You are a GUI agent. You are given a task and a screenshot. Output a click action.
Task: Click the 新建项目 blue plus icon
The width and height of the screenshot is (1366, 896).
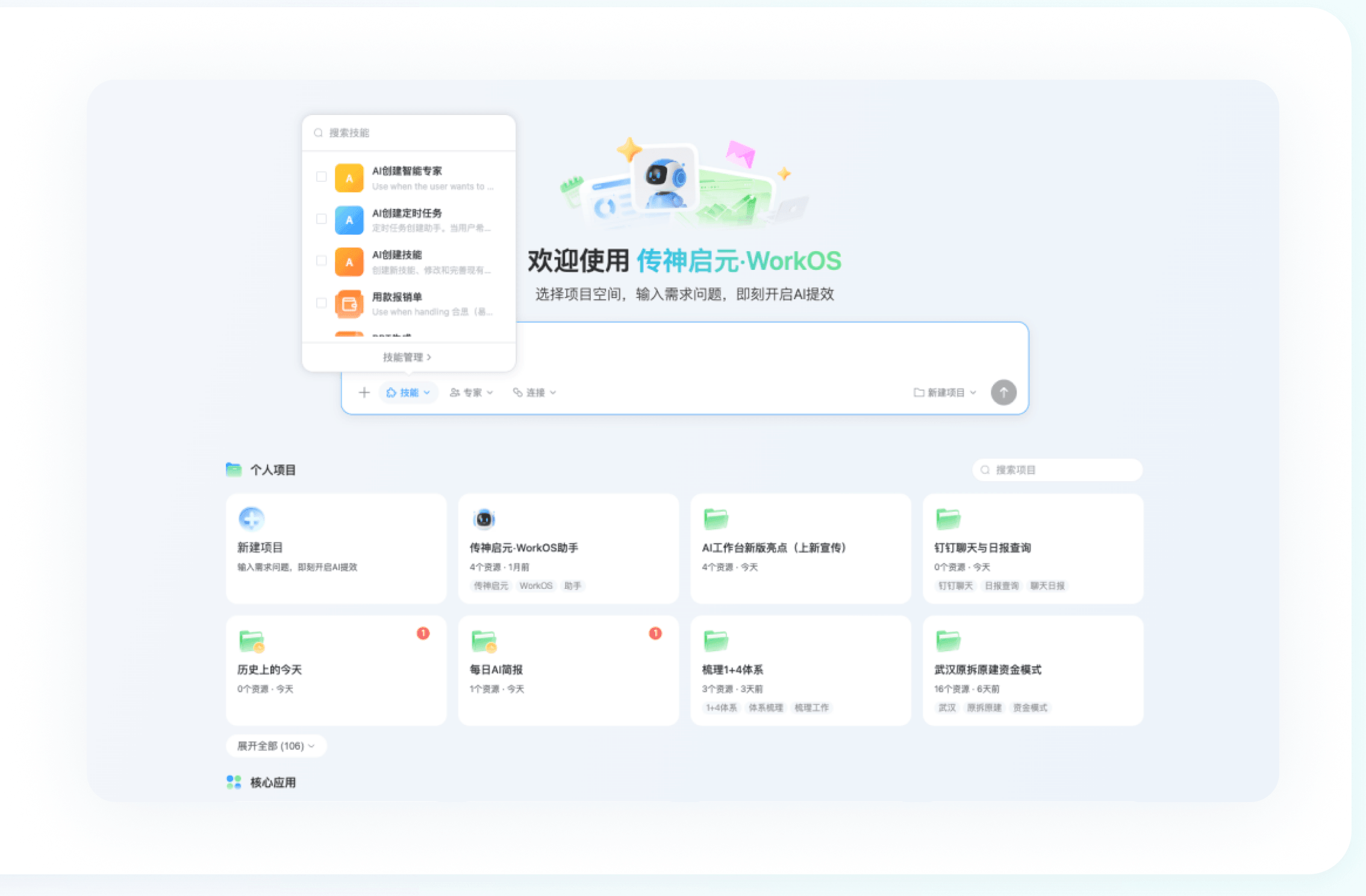[251, 518]
